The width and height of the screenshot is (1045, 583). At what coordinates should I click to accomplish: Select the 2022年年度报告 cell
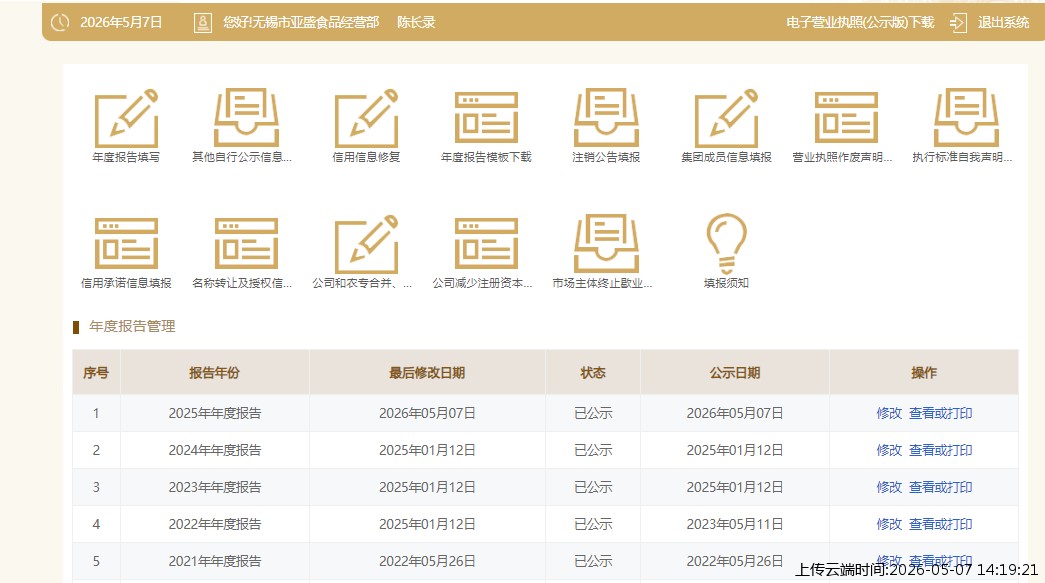215,524
